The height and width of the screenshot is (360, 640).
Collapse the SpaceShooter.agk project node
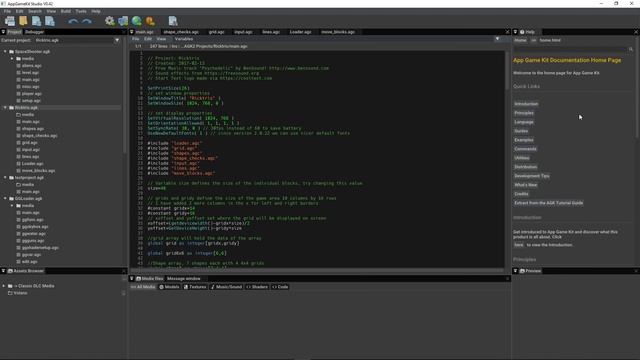coord(5,51)
